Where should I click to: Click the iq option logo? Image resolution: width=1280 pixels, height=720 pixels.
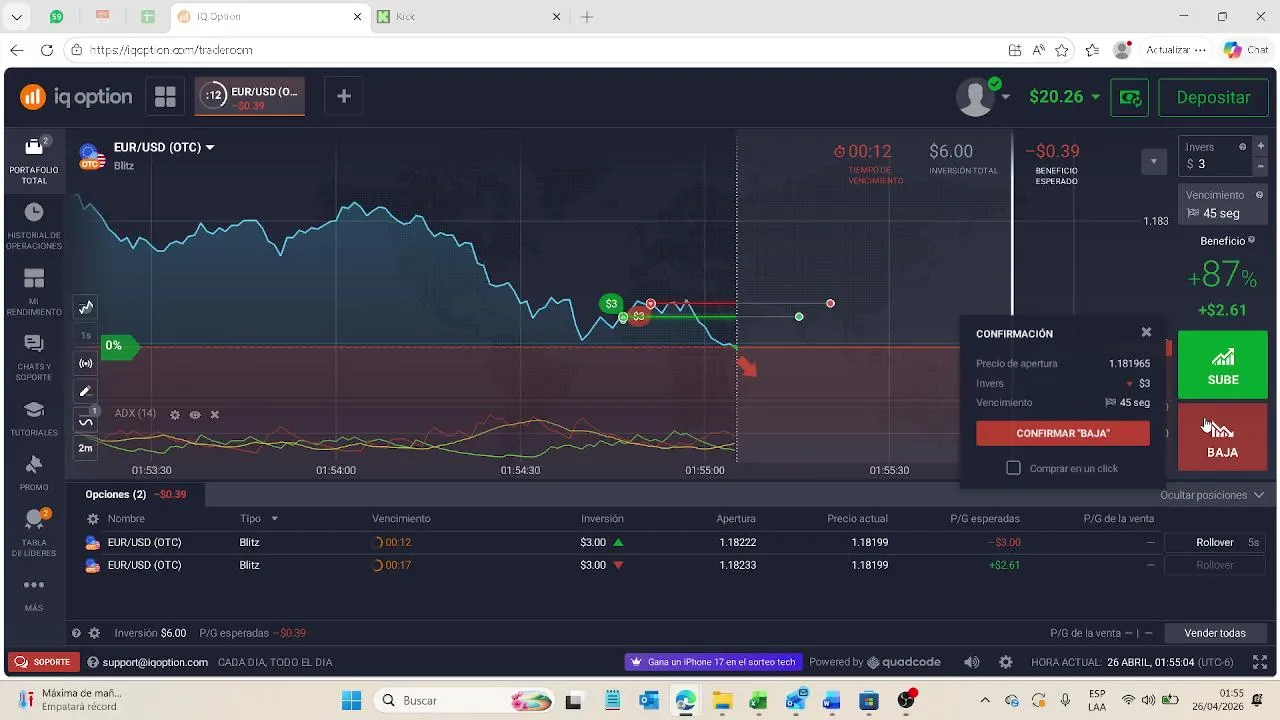point(76,97)
